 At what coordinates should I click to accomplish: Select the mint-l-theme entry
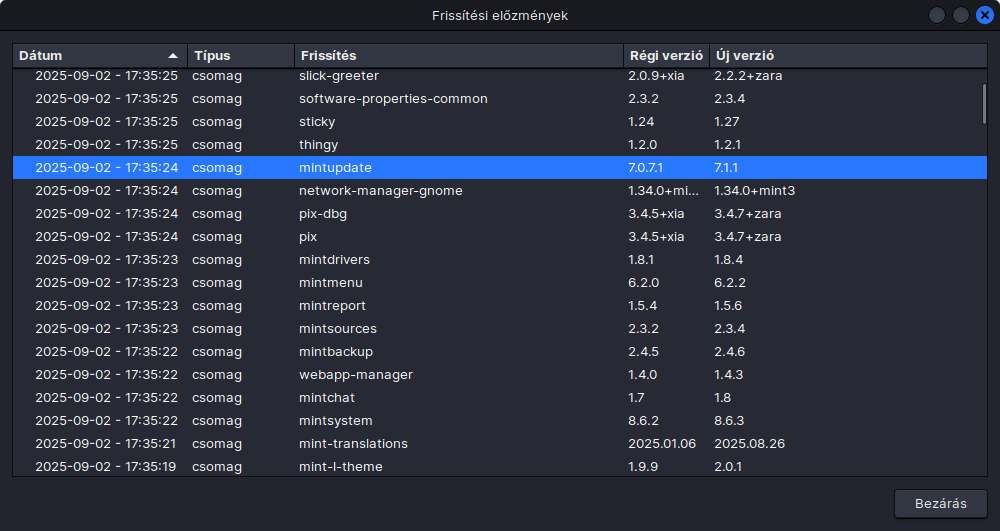pyautogui.click(x=500, y=466)
